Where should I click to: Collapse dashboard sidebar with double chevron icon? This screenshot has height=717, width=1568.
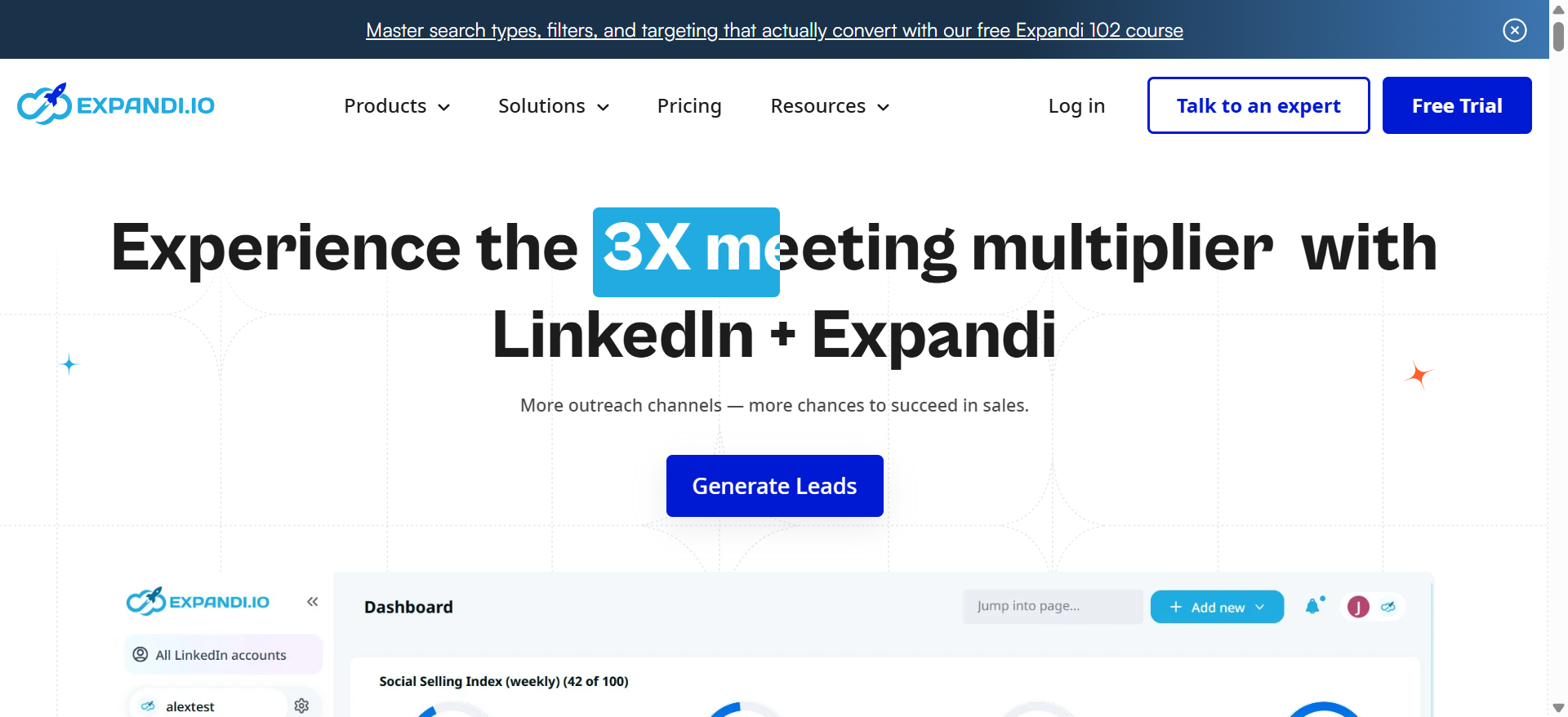pyautogui.click(x=312, y=602)
